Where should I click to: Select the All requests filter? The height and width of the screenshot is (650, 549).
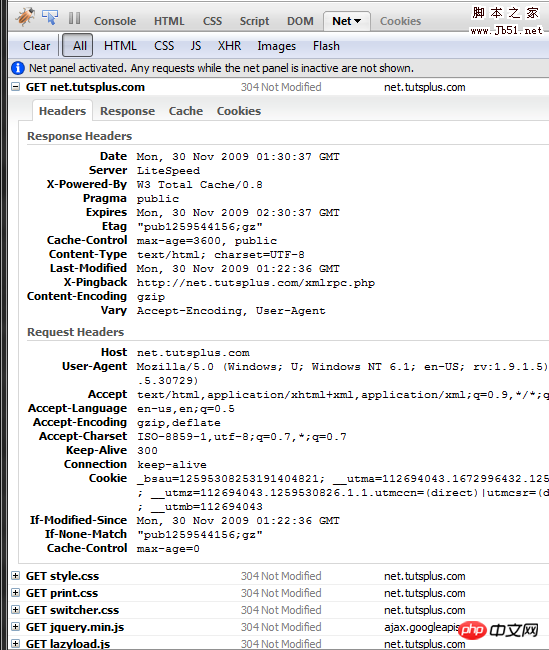tap(80, 46)
